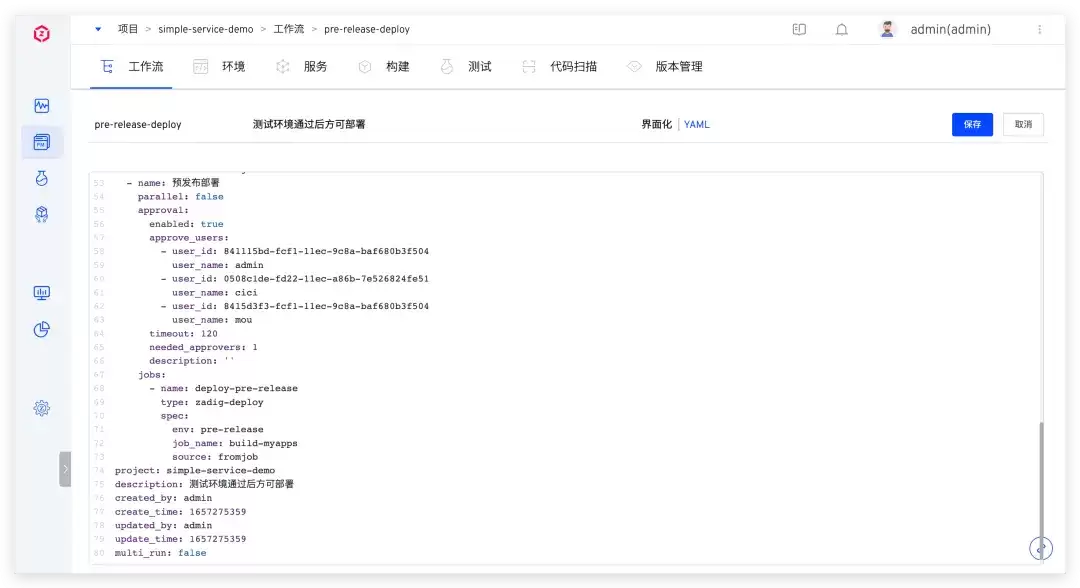
Task: Click YAML line 'parallel: false'
Action: [180, 197]
